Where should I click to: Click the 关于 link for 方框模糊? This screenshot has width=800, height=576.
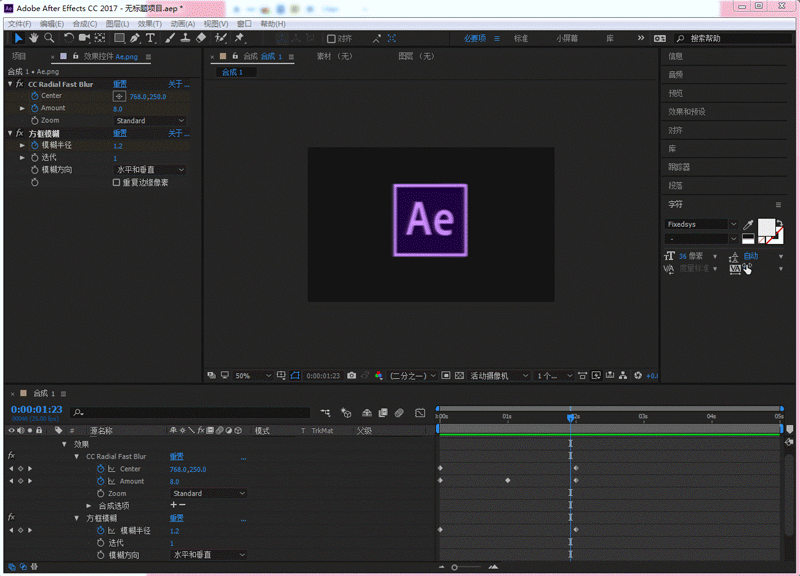coord(176,133)
